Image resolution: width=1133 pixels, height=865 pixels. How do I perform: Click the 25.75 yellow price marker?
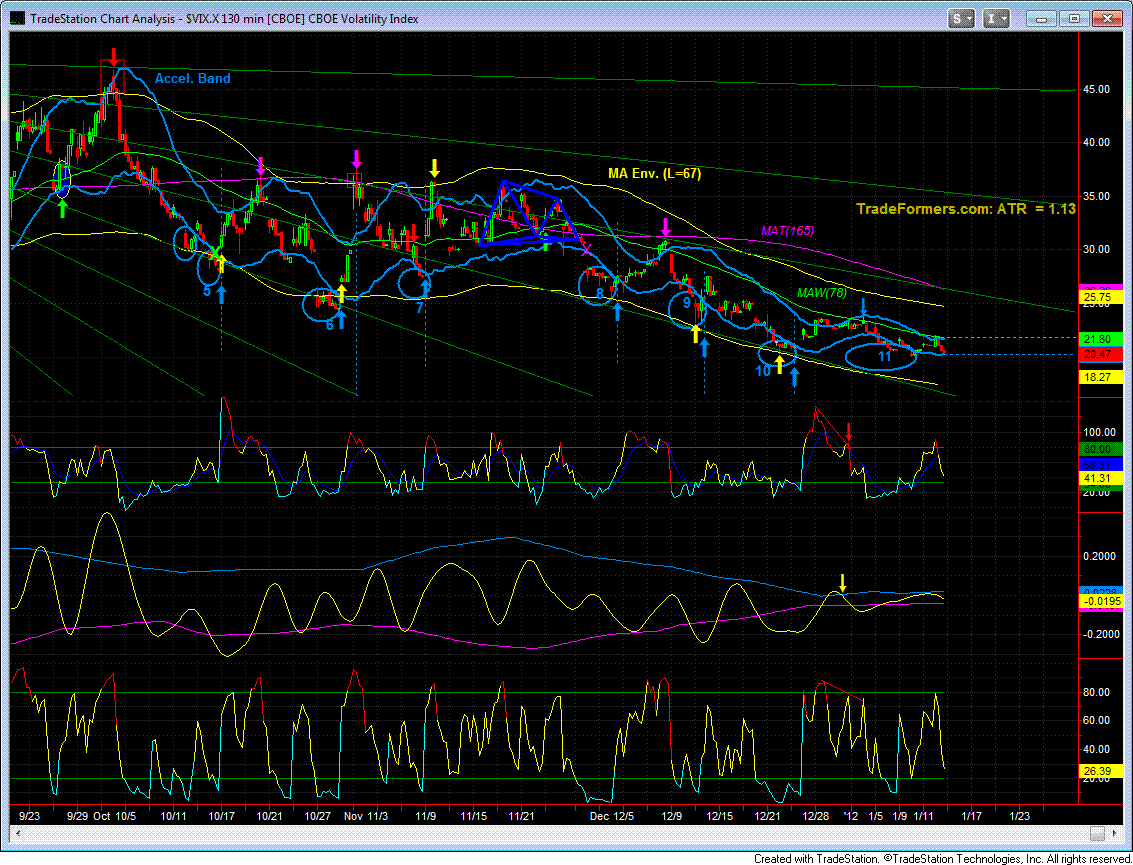[1100, 297]
